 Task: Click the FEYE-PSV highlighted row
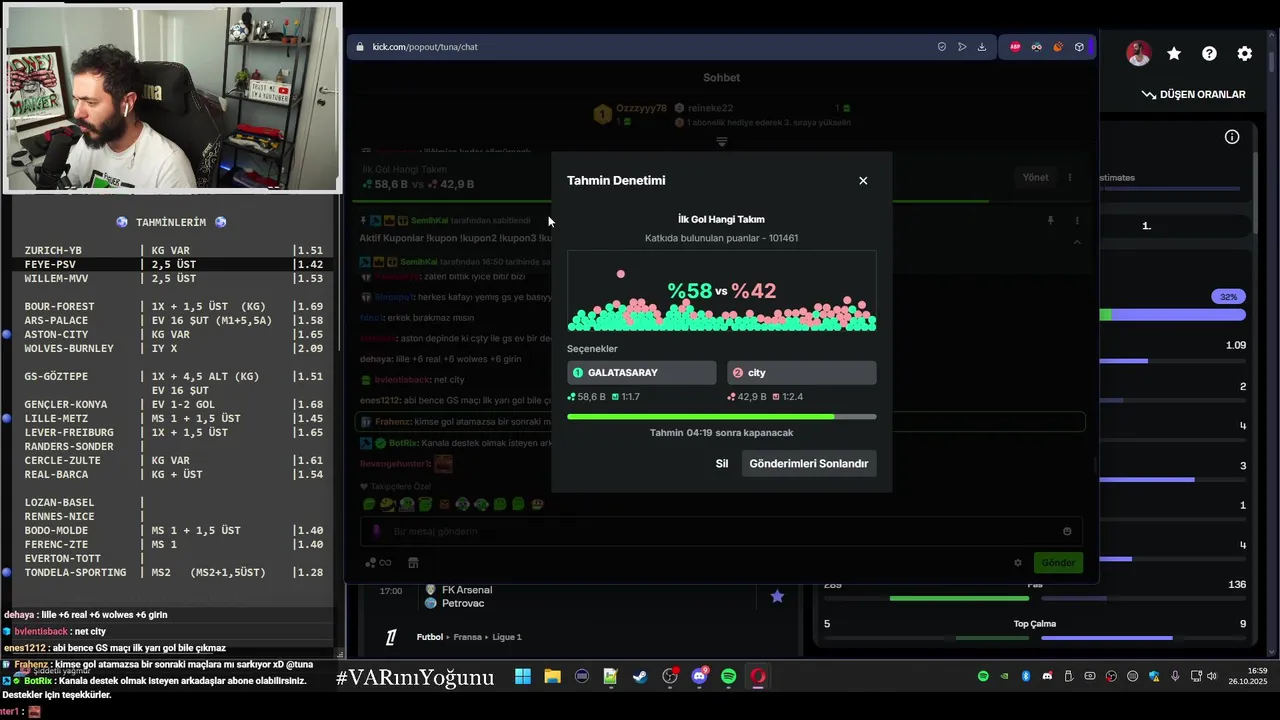[175, 264]
